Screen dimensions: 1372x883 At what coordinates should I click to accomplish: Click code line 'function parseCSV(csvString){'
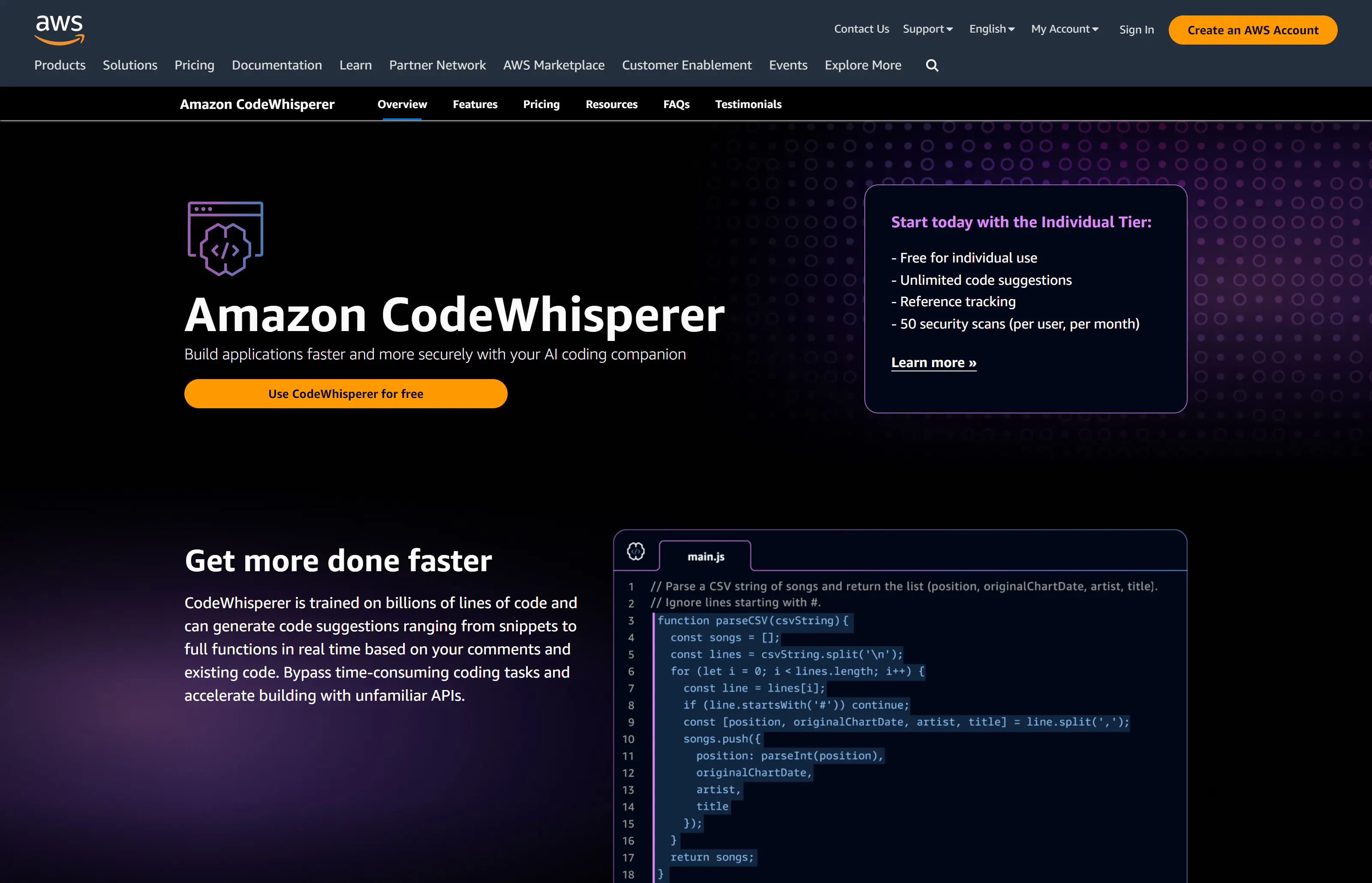coord(752,621)
